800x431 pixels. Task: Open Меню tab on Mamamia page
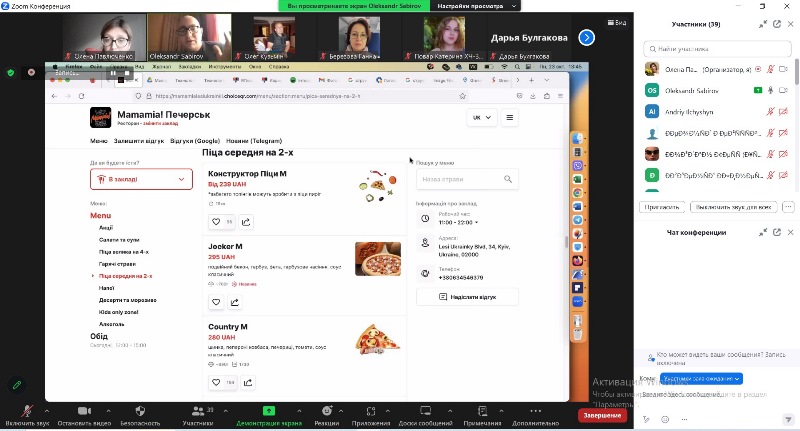[x=99, y=141]
